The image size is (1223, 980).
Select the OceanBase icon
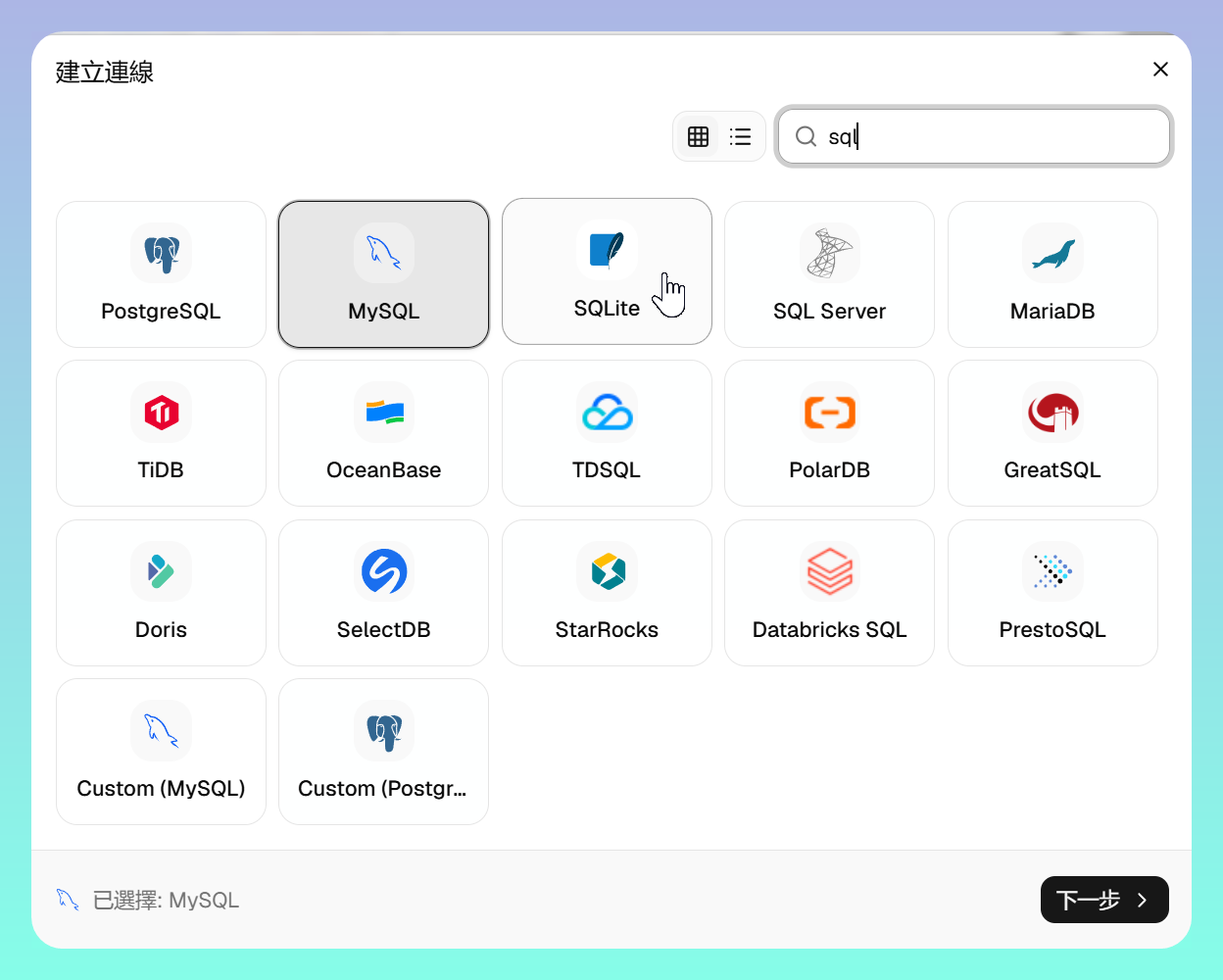(x=384, y=412)
